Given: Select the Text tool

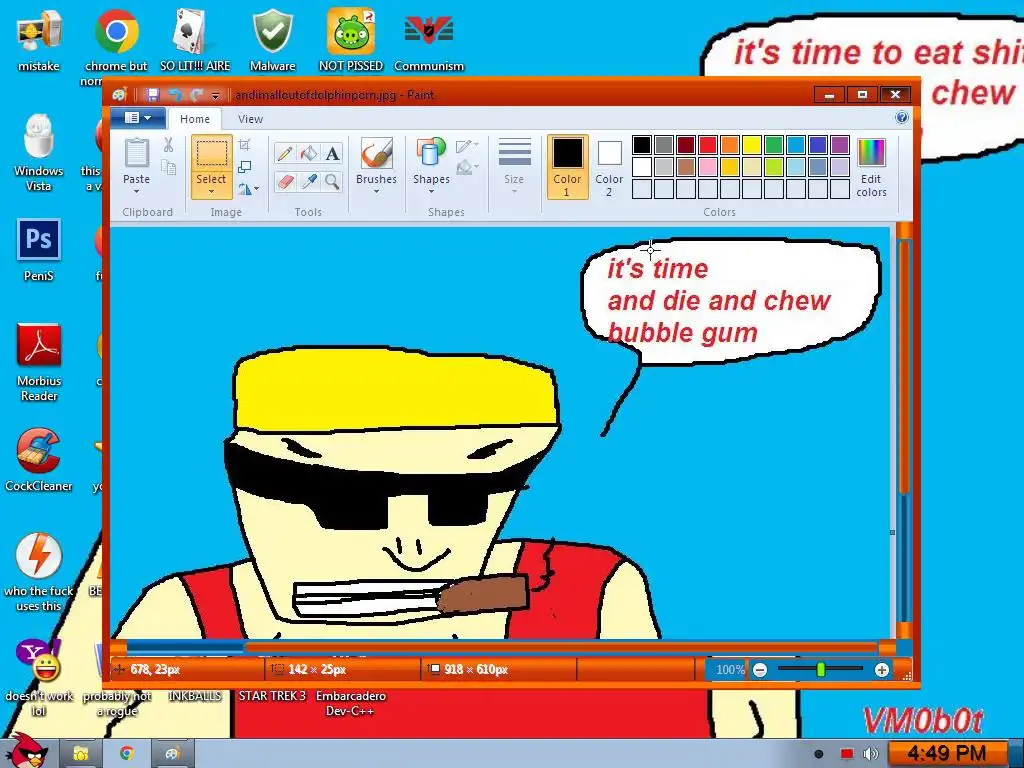Looking at the screenshot, I should coord(332,153).
